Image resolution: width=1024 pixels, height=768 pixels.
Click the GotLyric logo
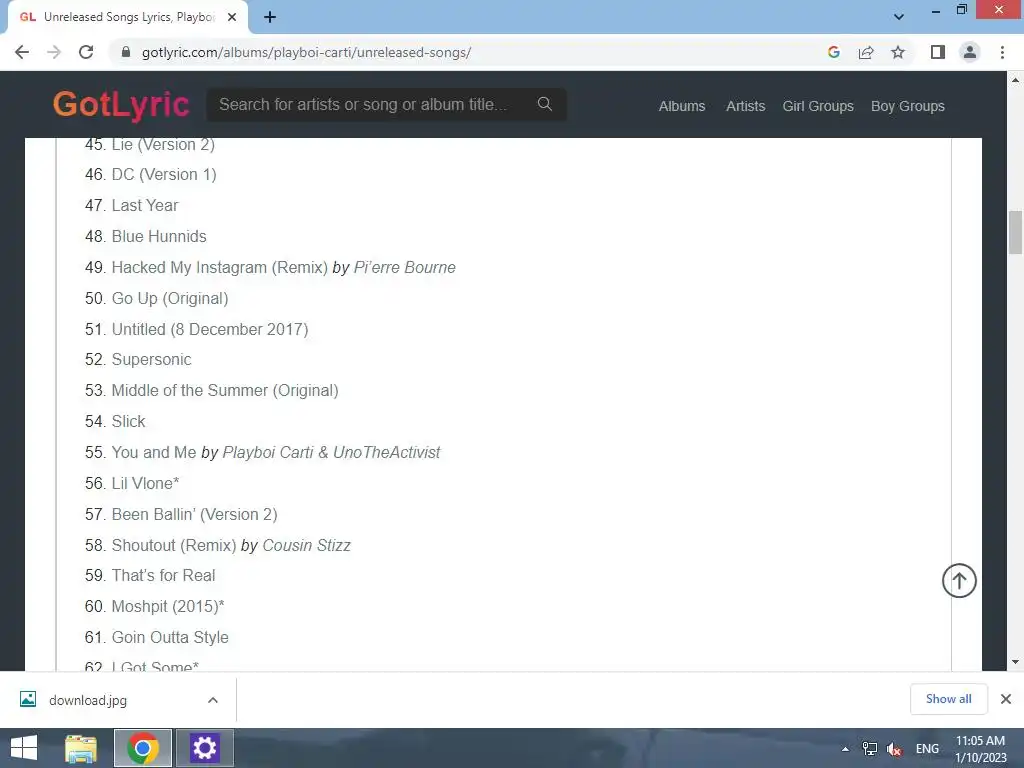click(121, 104)
